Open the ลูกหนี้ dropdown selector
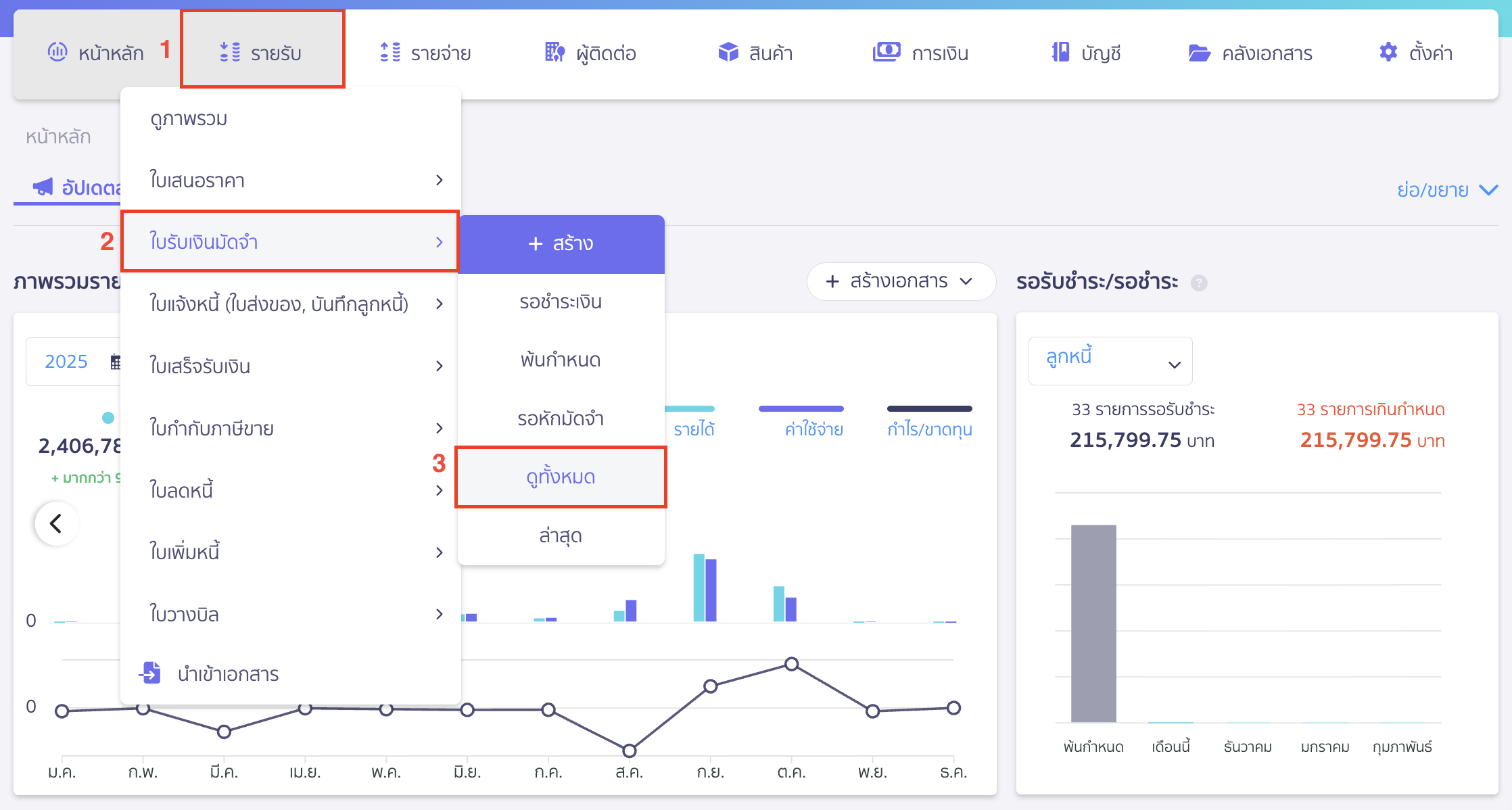 point(1110,361)
